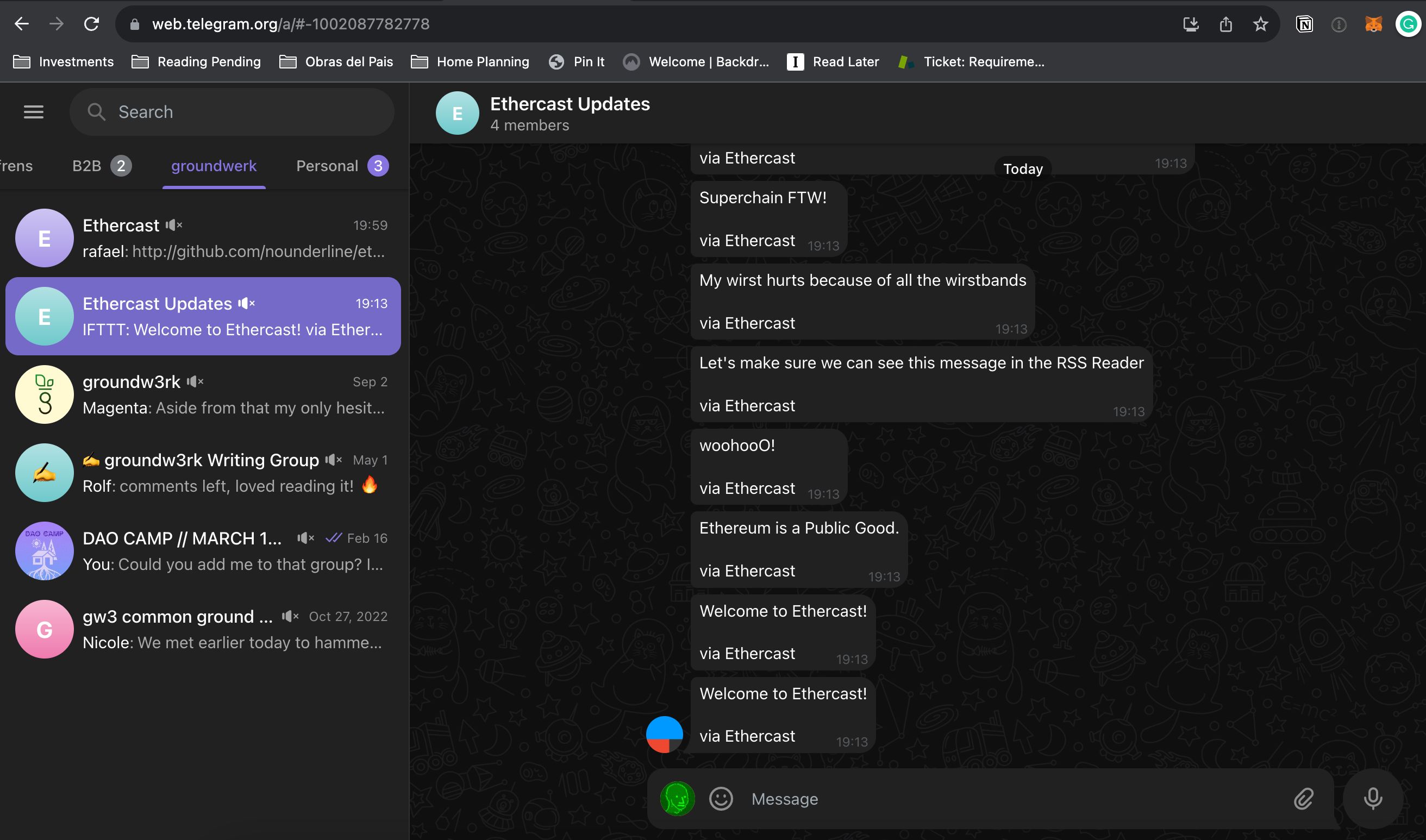
Task: Bookmark this page with the star icon
Action: pos(1260,24)
